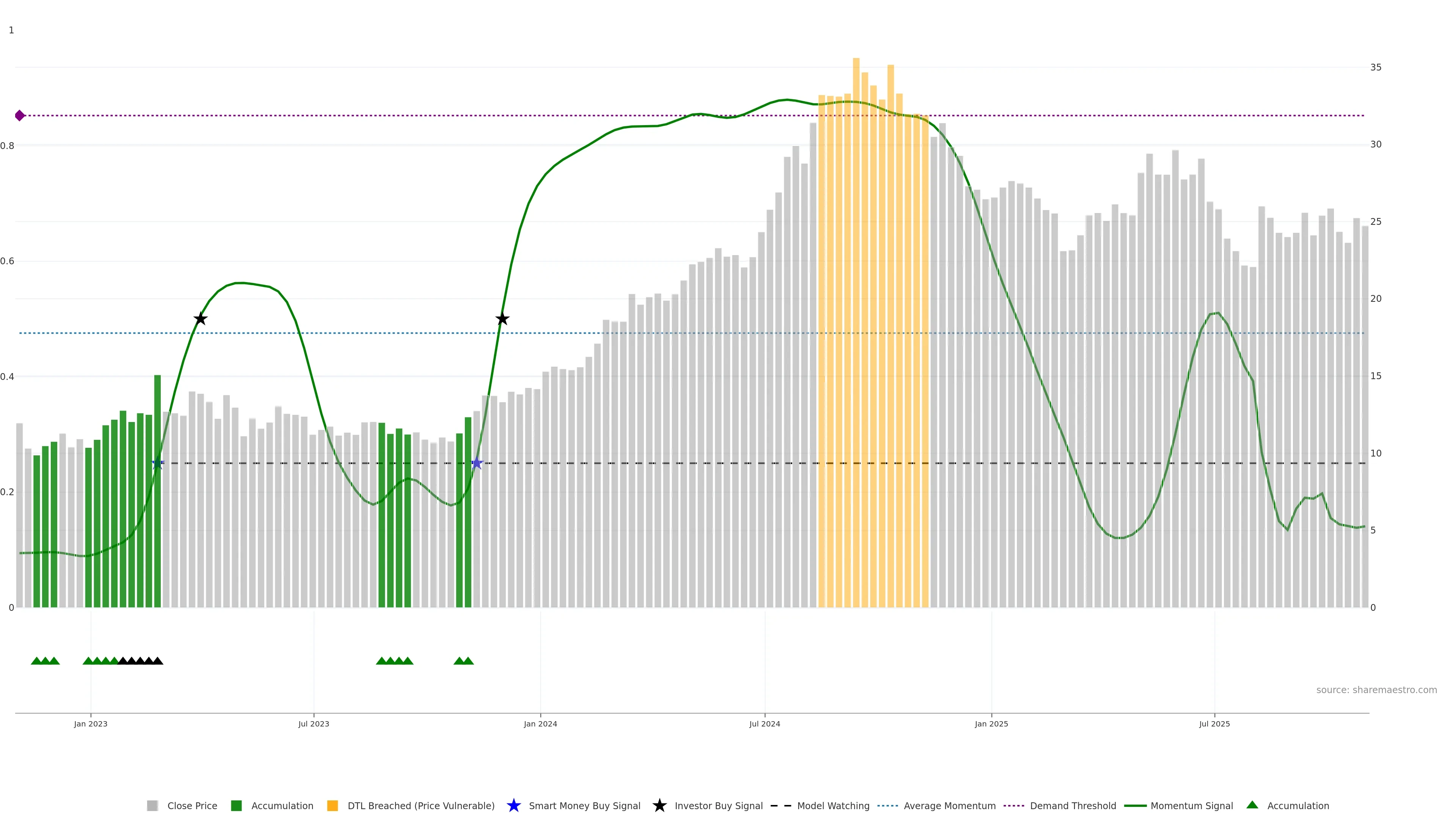Click the Jul 2025 x-axis label

[x=1214, y=724]
